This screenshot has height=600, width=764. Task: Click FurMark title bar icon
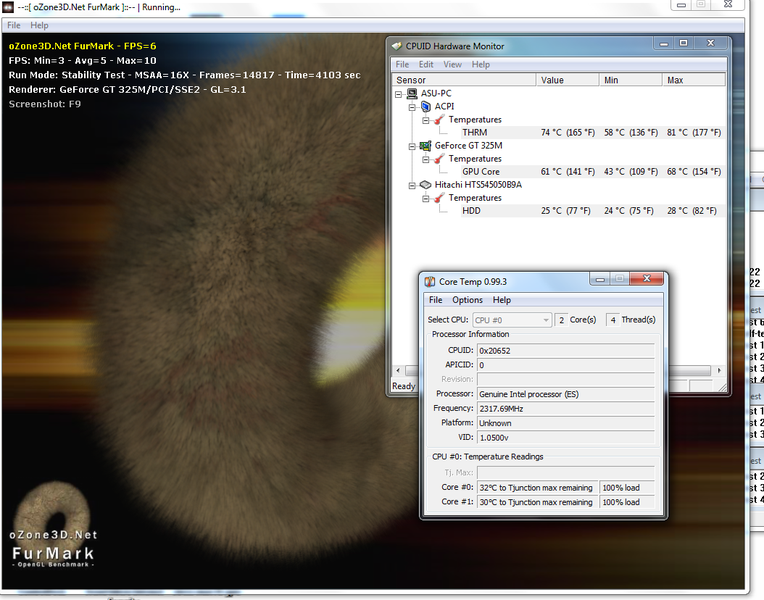(x=8, y=7)
